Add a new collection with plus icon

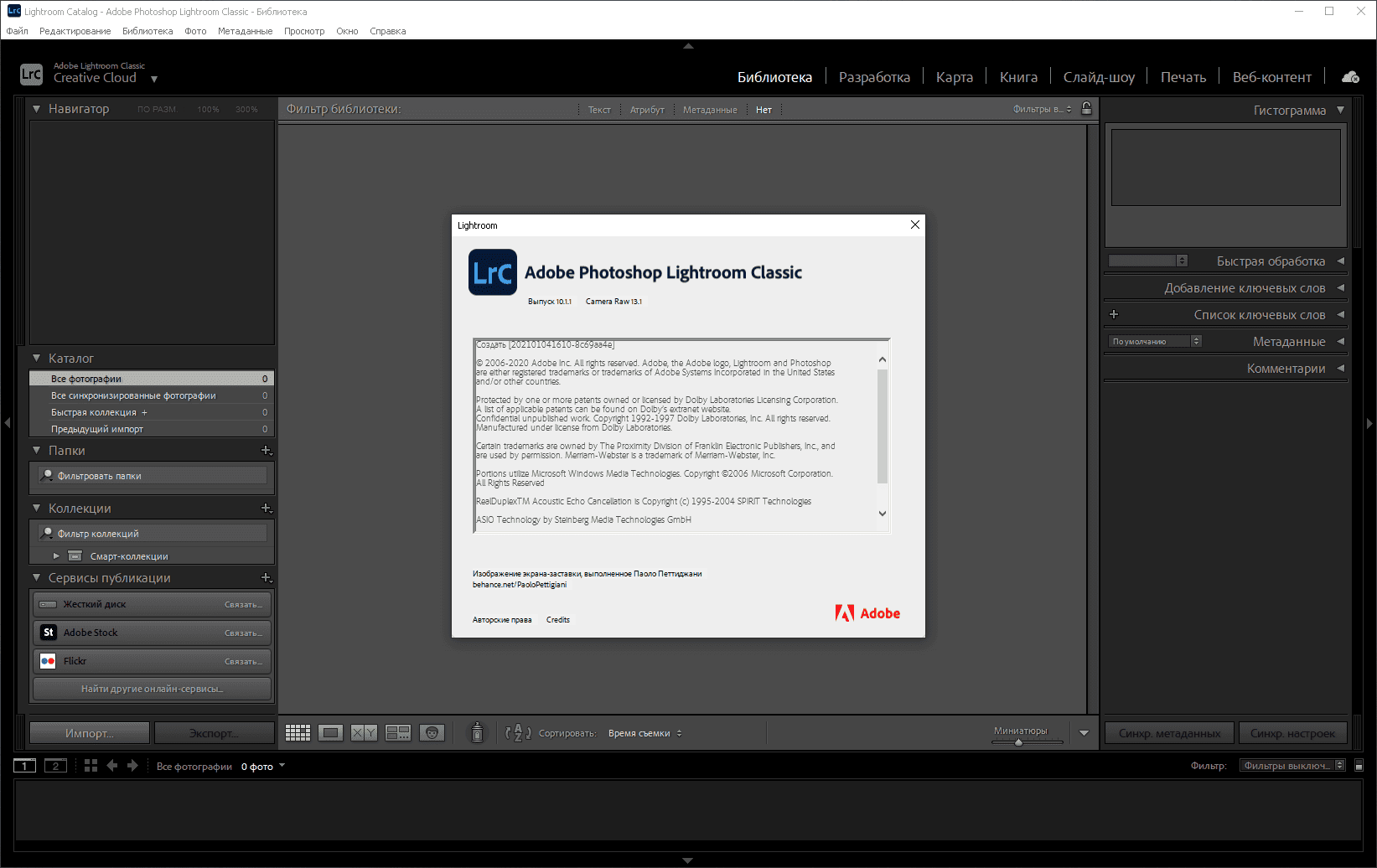click(267, 509)
